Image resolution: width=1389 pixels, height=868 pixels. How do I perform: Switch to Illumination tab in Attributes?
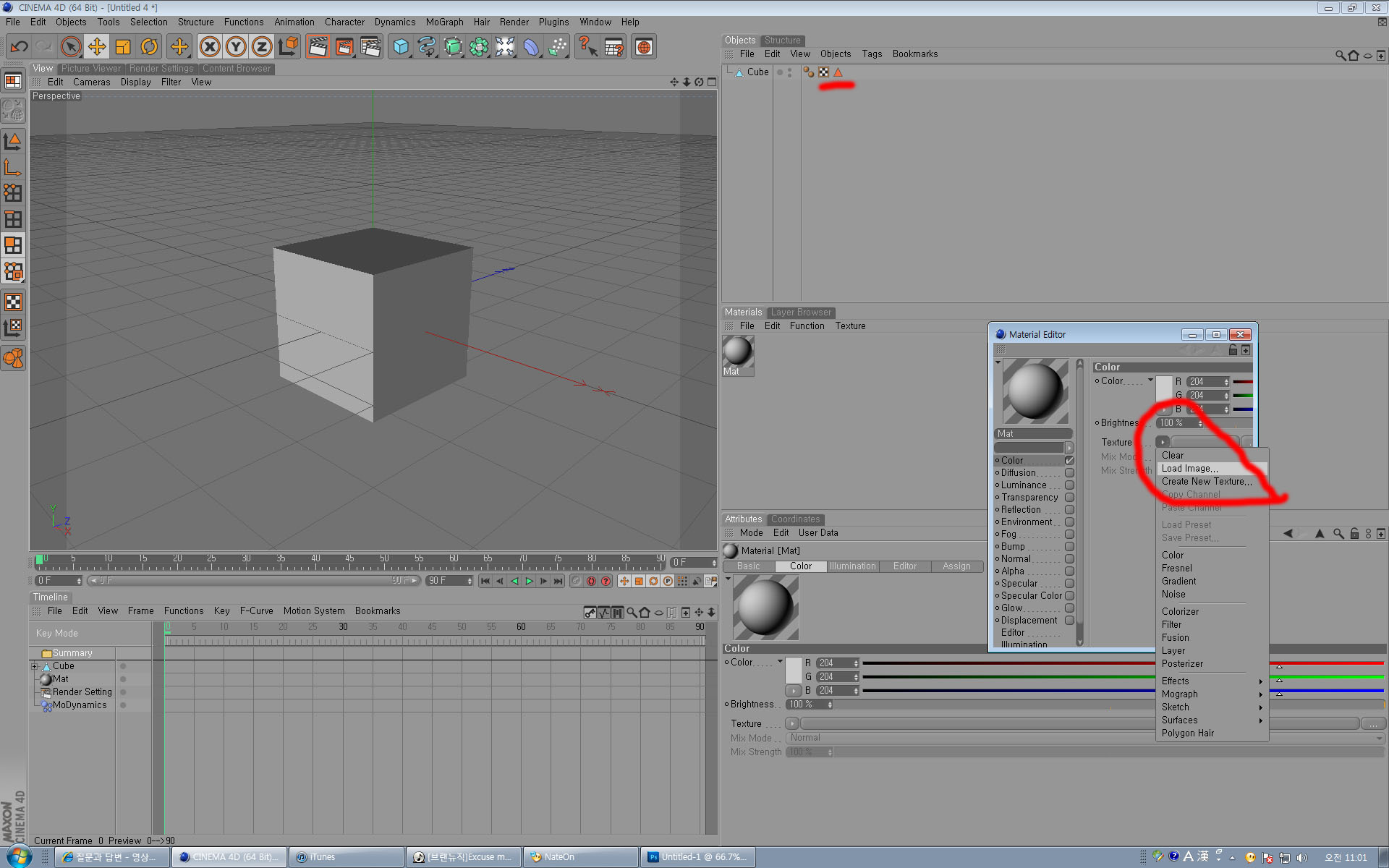(852, 566)
